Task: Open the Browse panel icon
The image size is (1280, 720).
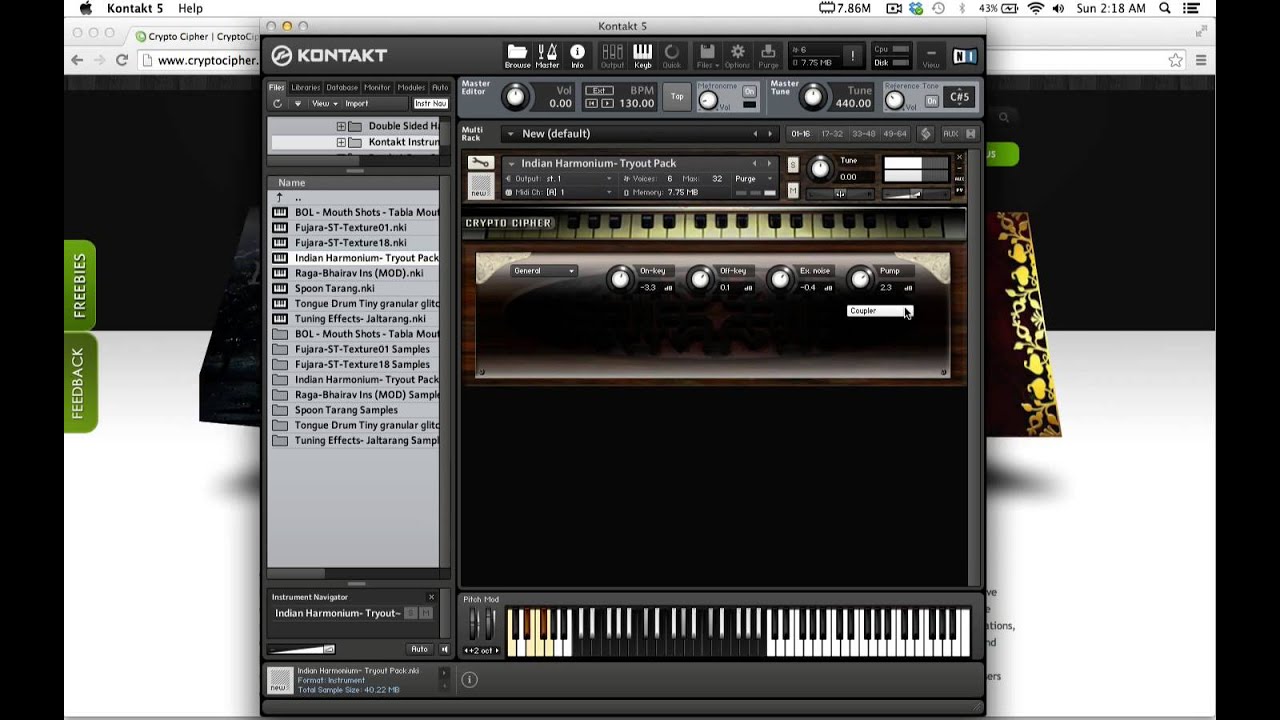Action: pos(517,56)
